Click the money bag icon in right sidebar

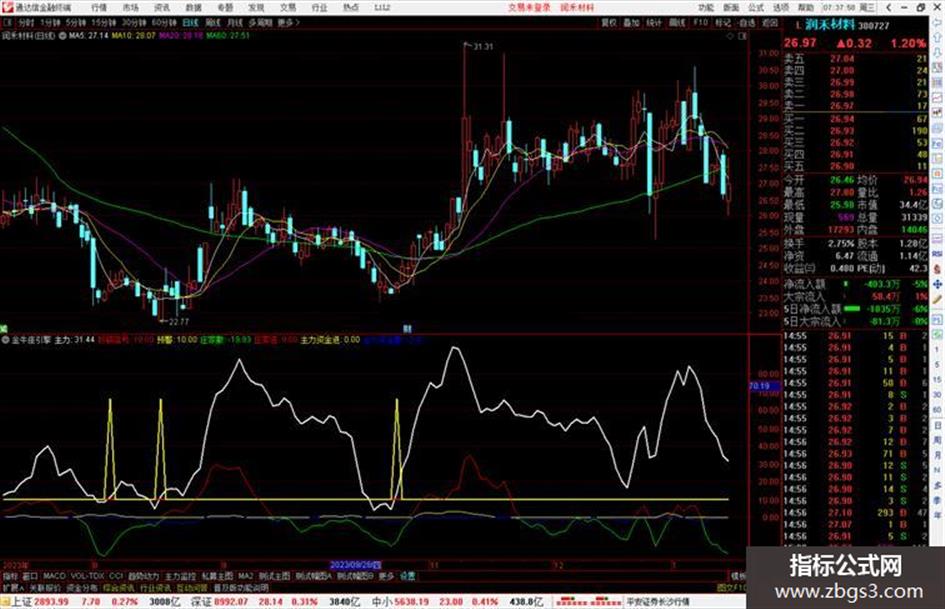pos(938,269)
